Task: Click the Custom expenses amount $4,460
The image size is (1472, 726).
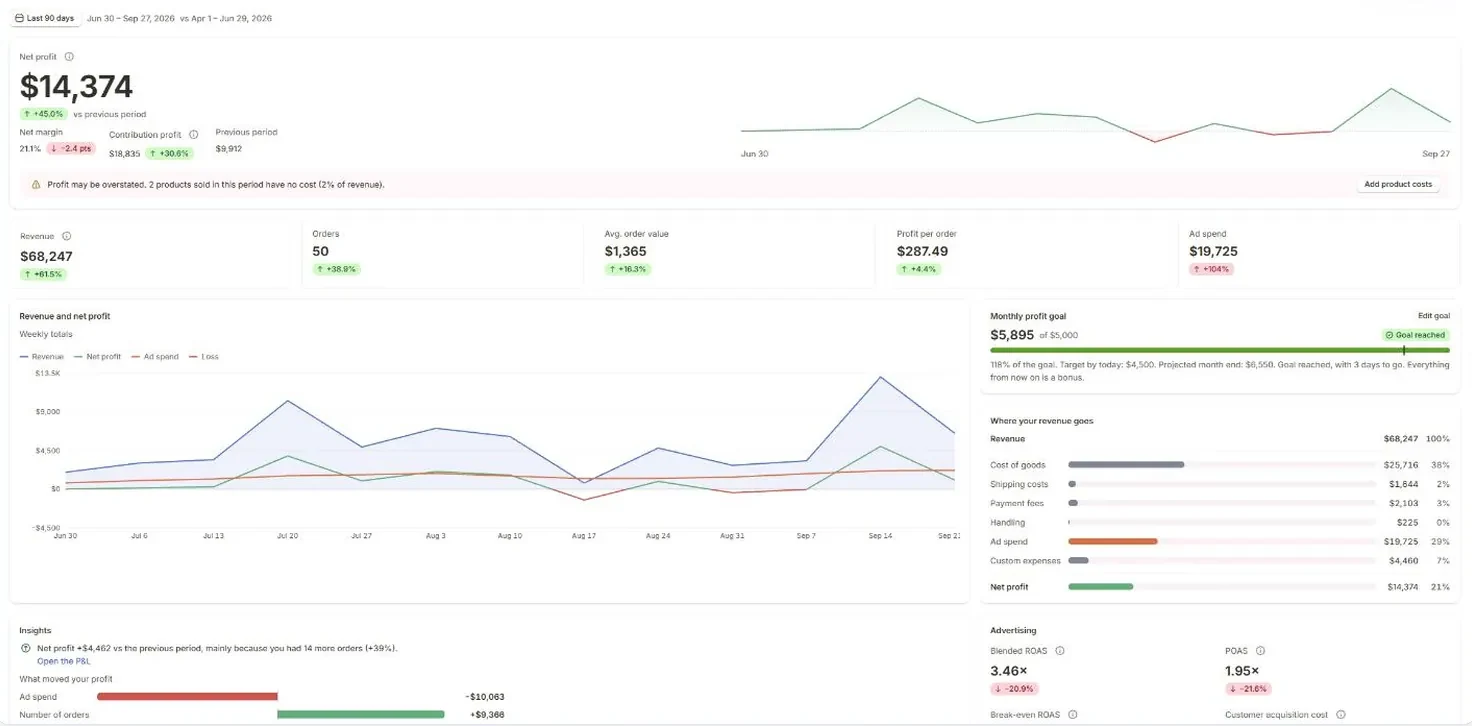Action: pyautogui.click(x=1404, y=561)
